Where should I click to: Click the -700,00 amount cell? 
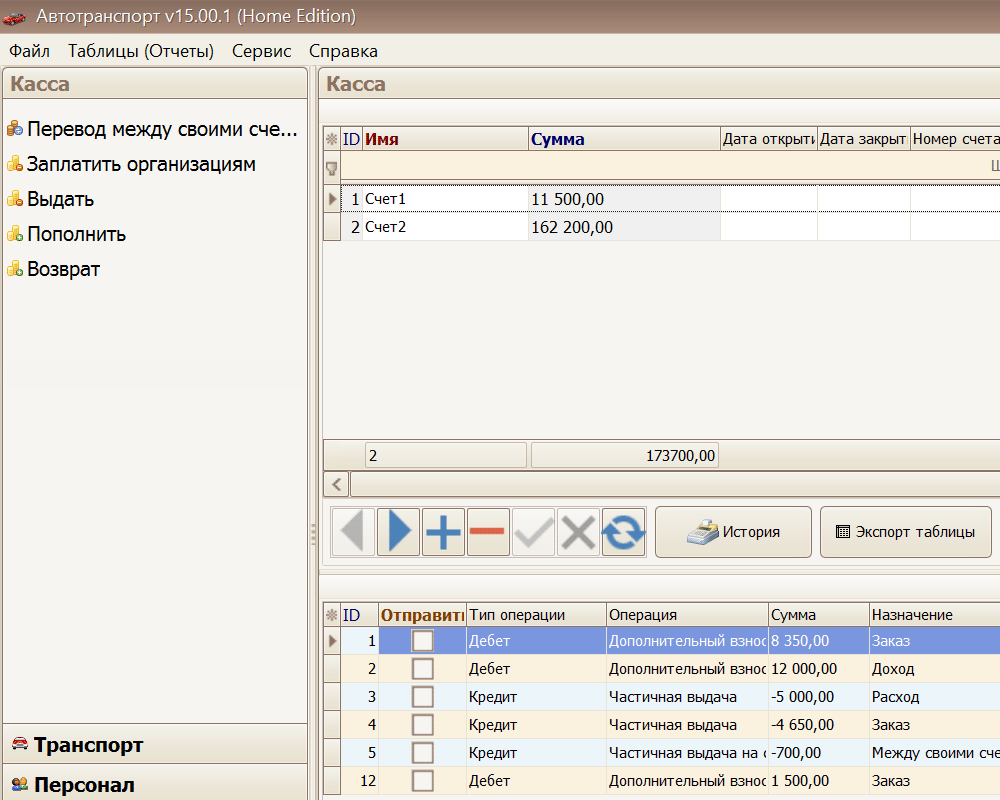coord(819,753)
